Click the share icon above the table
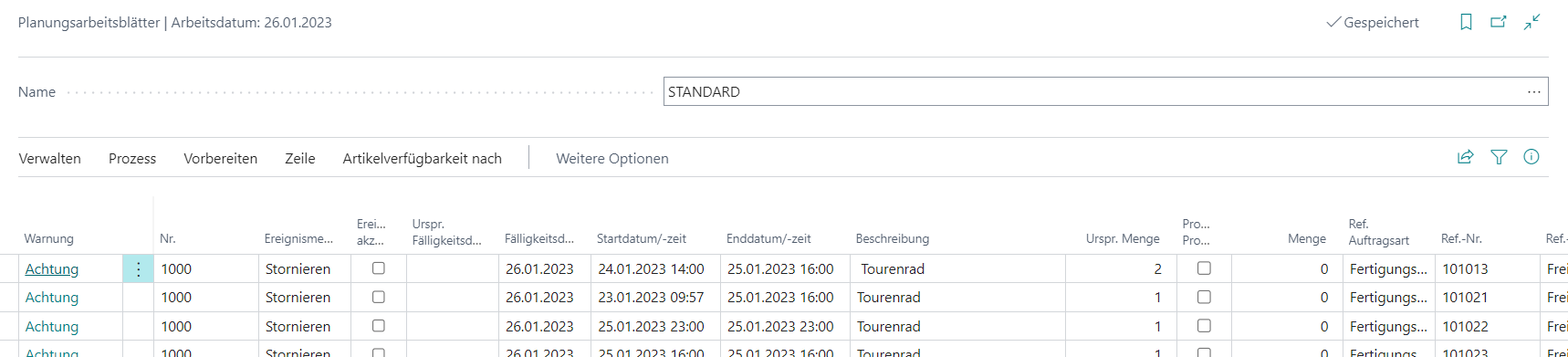 pos(1466,157)
